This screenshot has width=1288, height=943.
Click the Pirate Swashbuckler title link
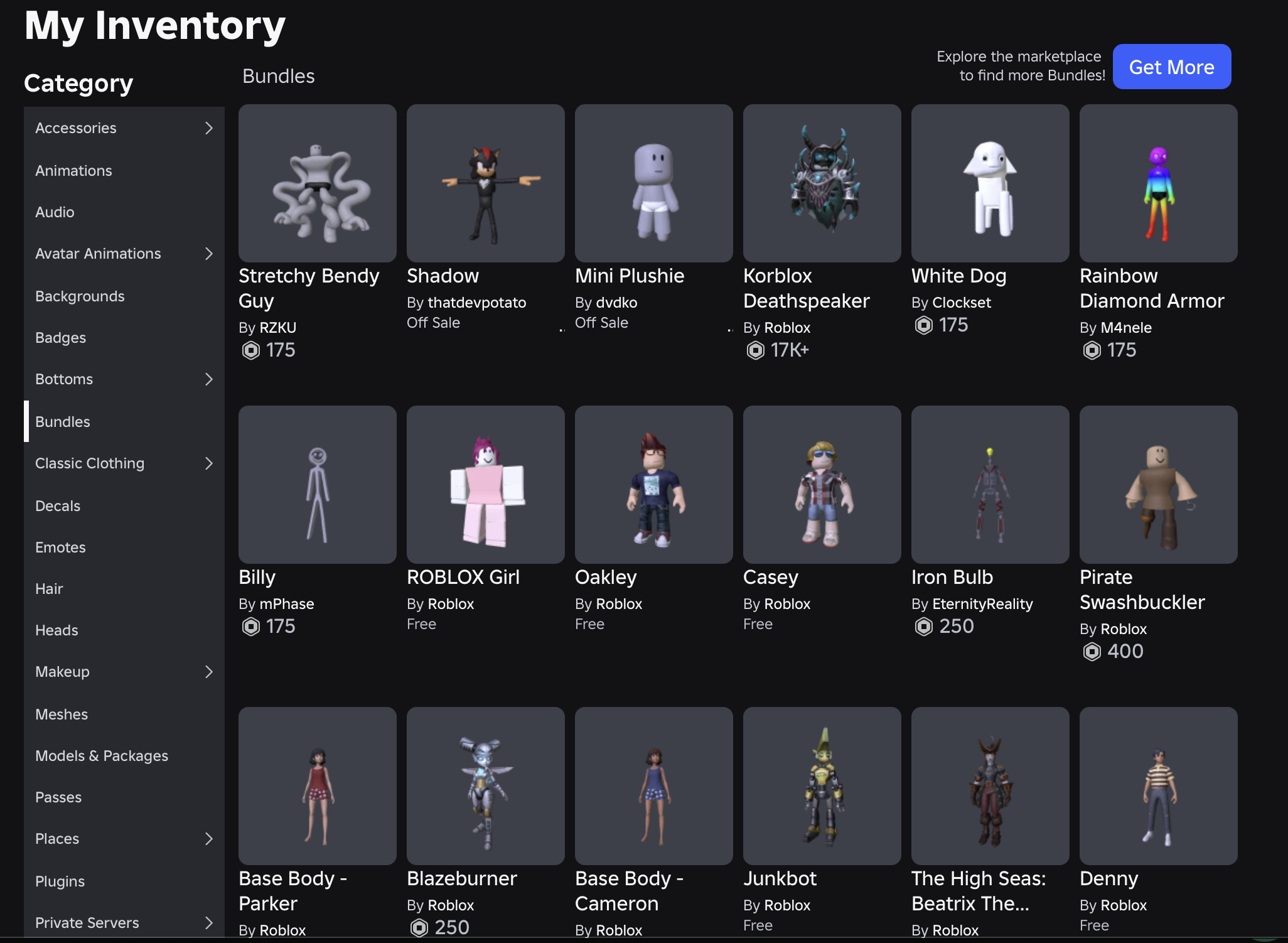[x=1142, y=590]
